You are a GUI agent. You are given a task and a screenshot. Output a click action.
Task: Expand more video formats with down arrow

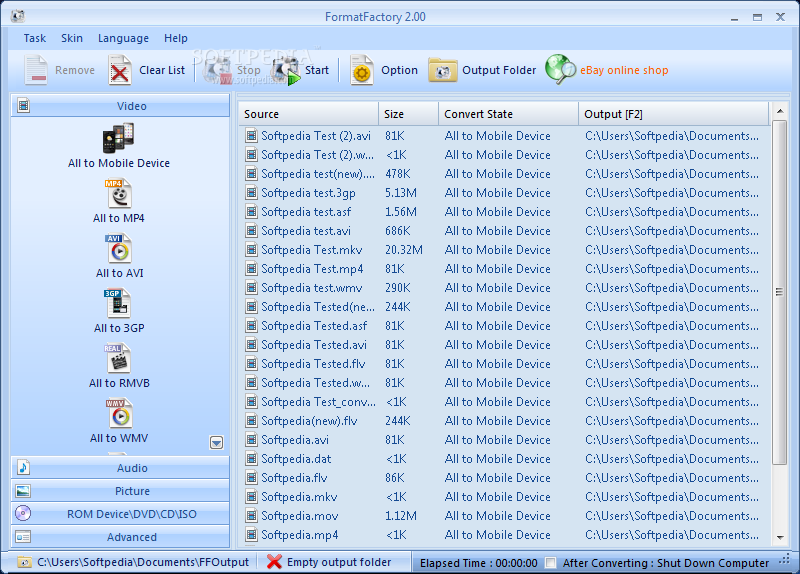[216, 442]
